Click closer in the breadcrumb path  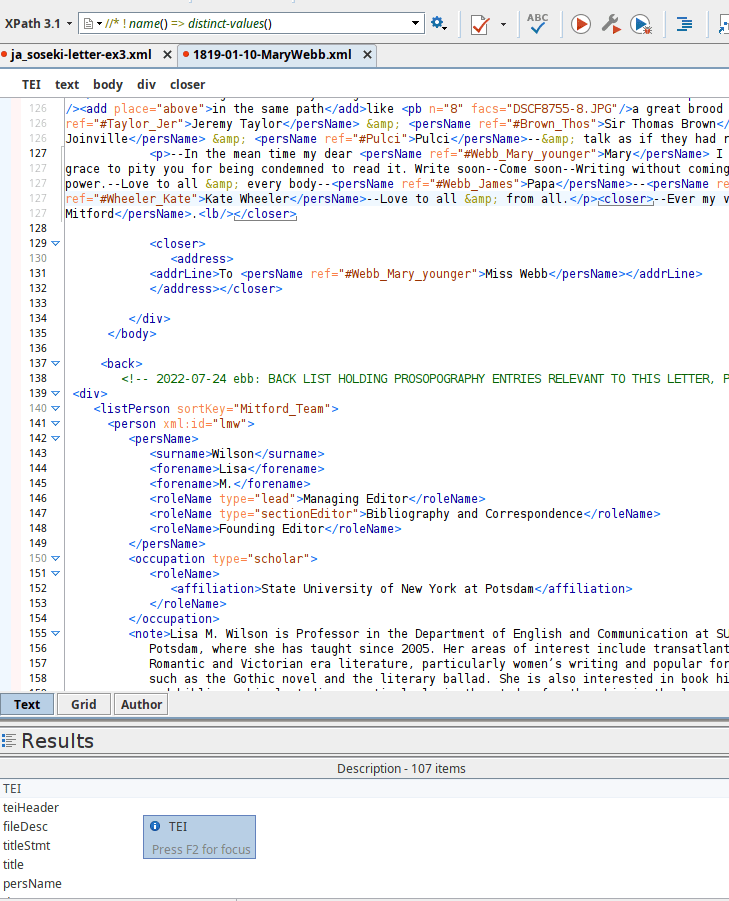point(187,84)
